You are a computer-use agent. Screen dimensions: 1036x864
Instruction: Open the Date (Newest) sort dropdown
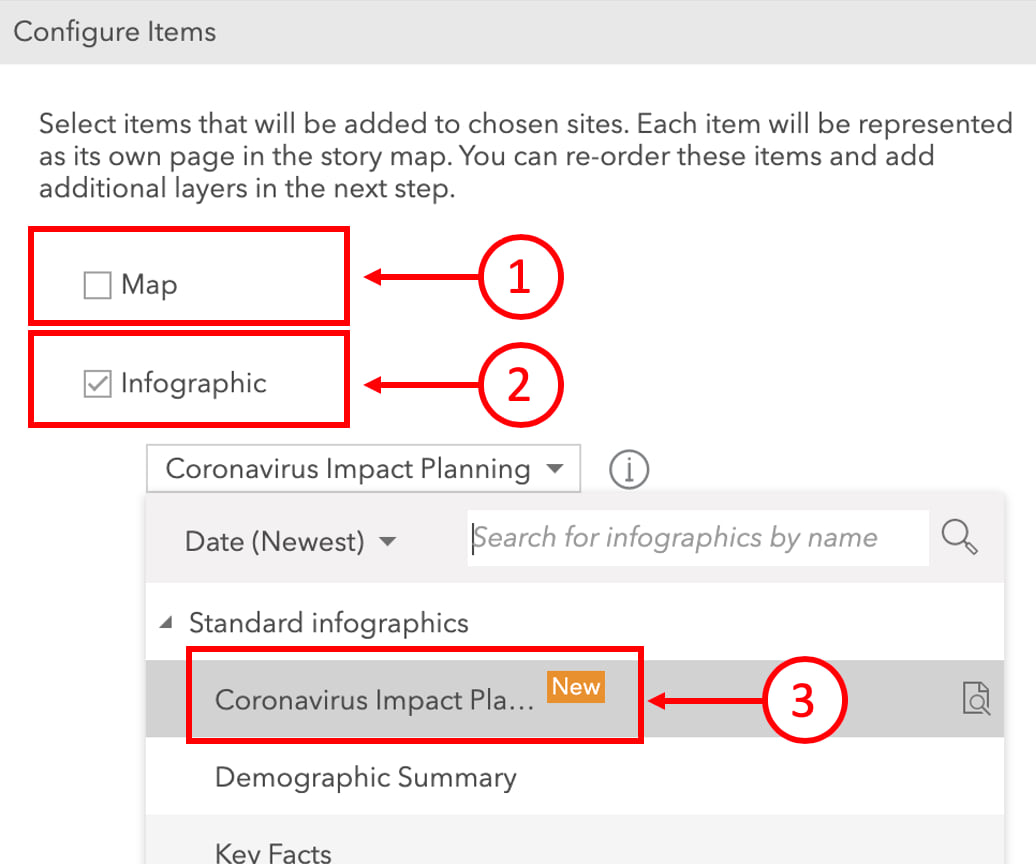290,542
